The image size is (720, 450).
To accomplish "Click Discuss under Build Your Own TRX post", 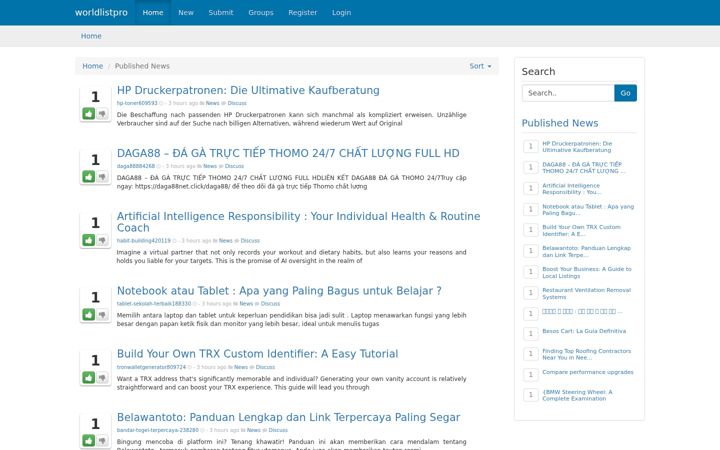I will point(265,367).
